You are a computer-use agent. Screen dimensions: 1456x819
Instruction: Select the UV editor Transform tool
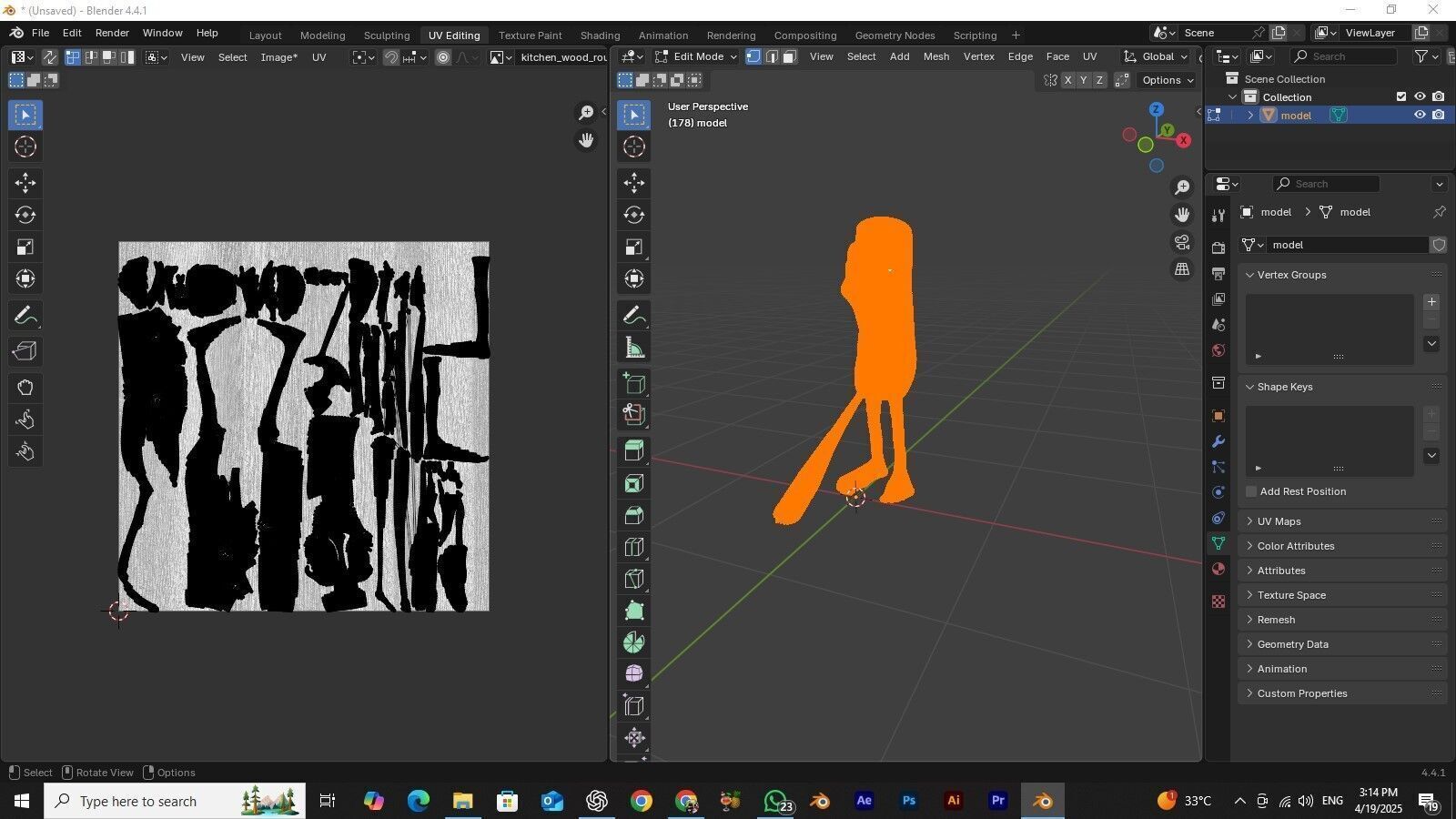click(25, 278)
